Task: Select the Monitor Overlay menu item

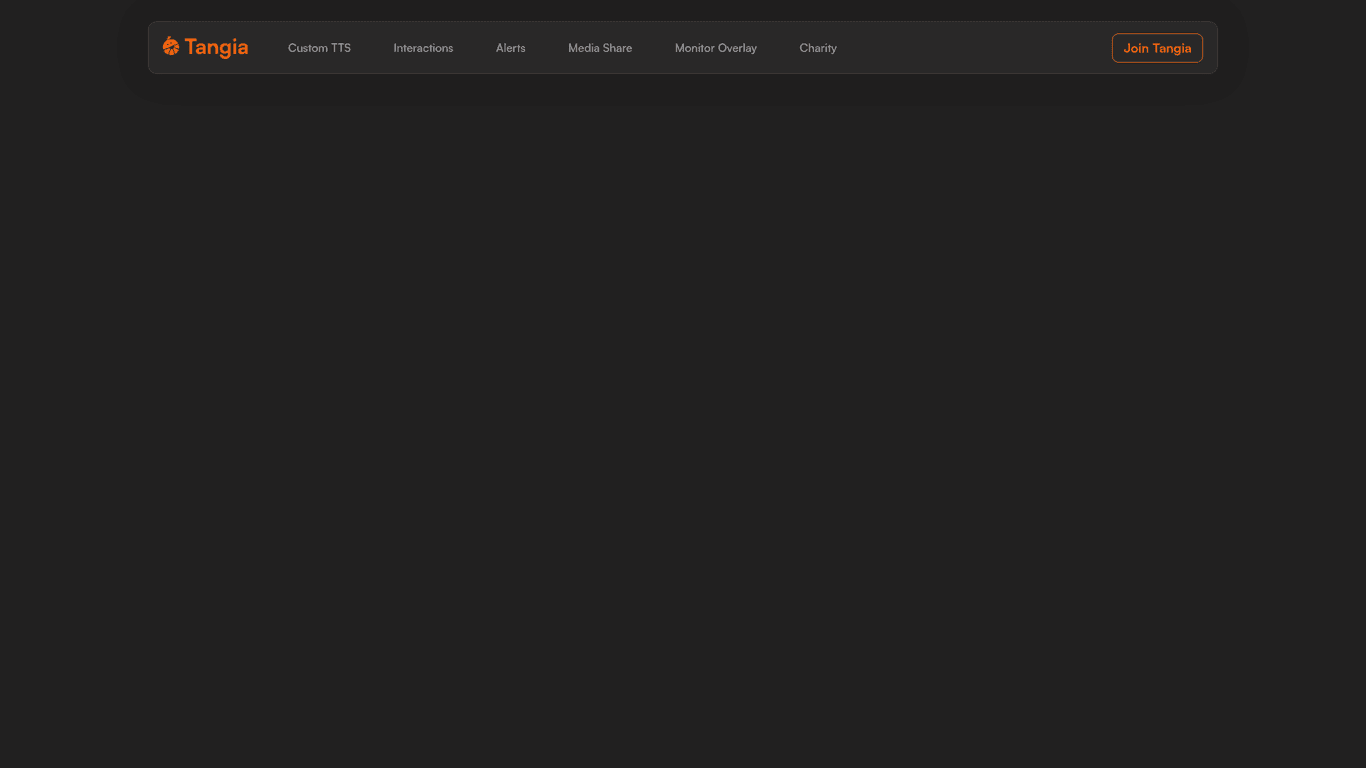Action: pos(715,48)
